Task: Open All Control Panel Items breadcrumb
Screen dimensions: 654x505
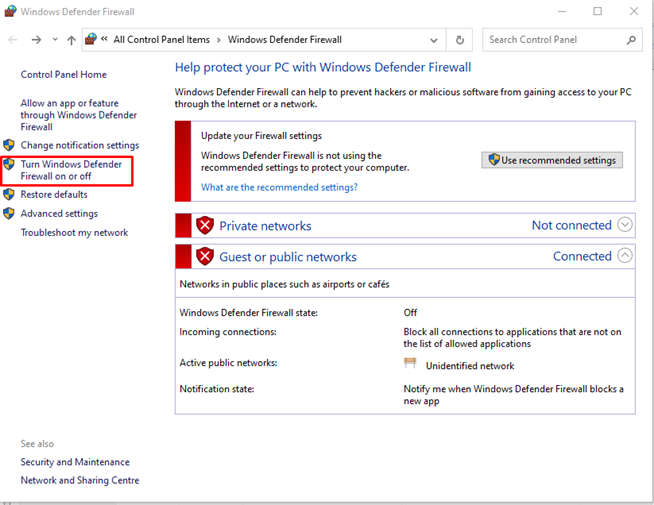Action: click(161, 40)
